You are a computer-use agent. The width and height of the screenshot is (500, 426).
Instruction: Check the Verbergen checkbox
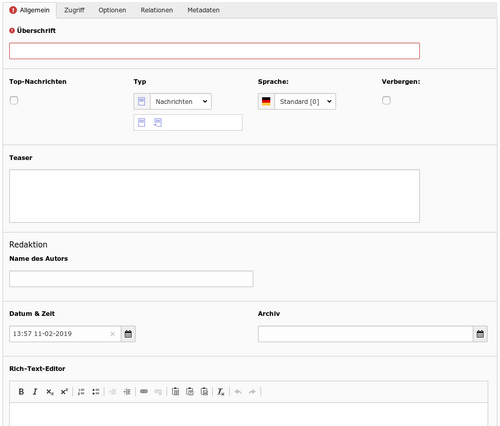coord(386,100)
